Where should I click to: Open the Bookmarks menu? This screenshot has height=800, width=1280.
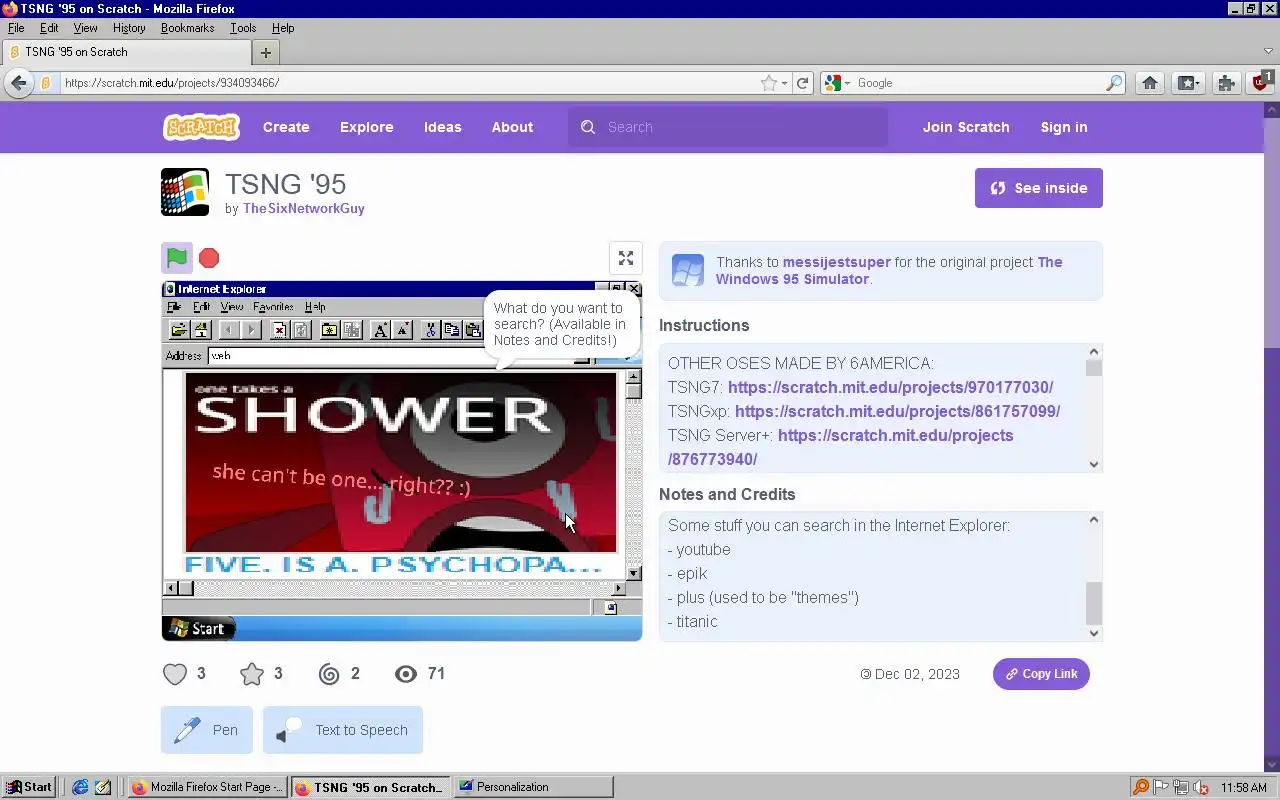click(x=188, y=28)
